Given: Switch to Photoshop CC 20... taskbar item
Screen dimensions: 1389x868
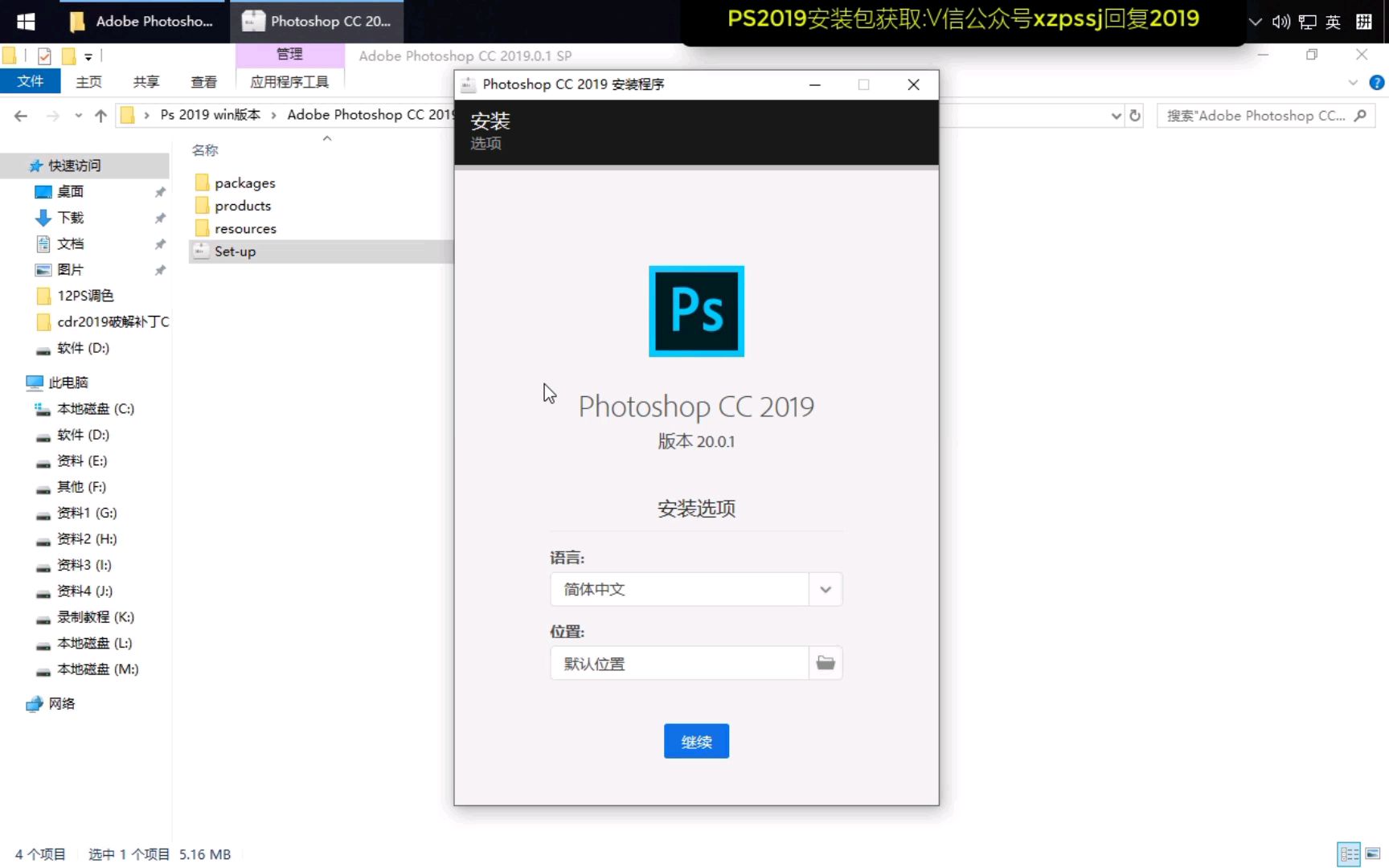Looking at the screenshot, I should pos(317,21).
